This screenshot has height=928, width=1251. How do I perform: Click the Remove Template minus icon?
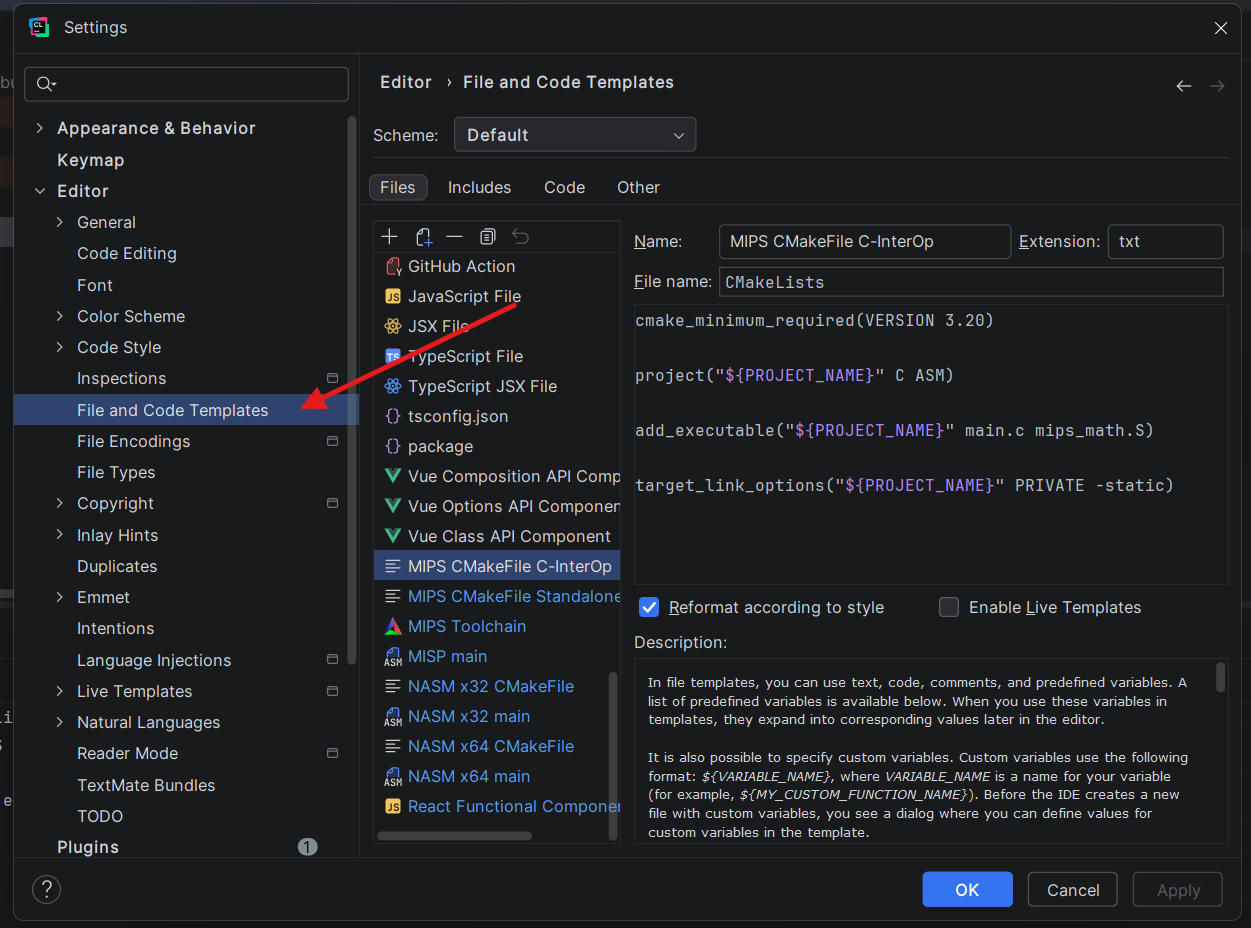tap(455, 237)
